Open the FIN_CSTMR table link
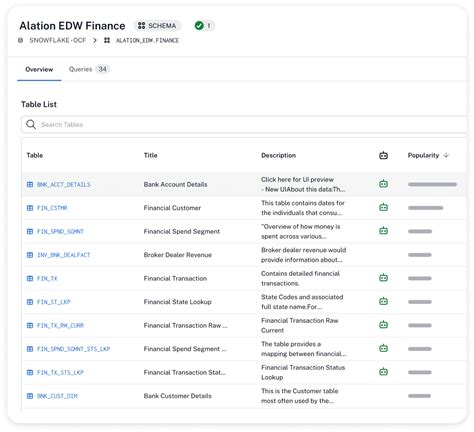The width and height of the screenshot is (474, 432). tap(52, 208)
